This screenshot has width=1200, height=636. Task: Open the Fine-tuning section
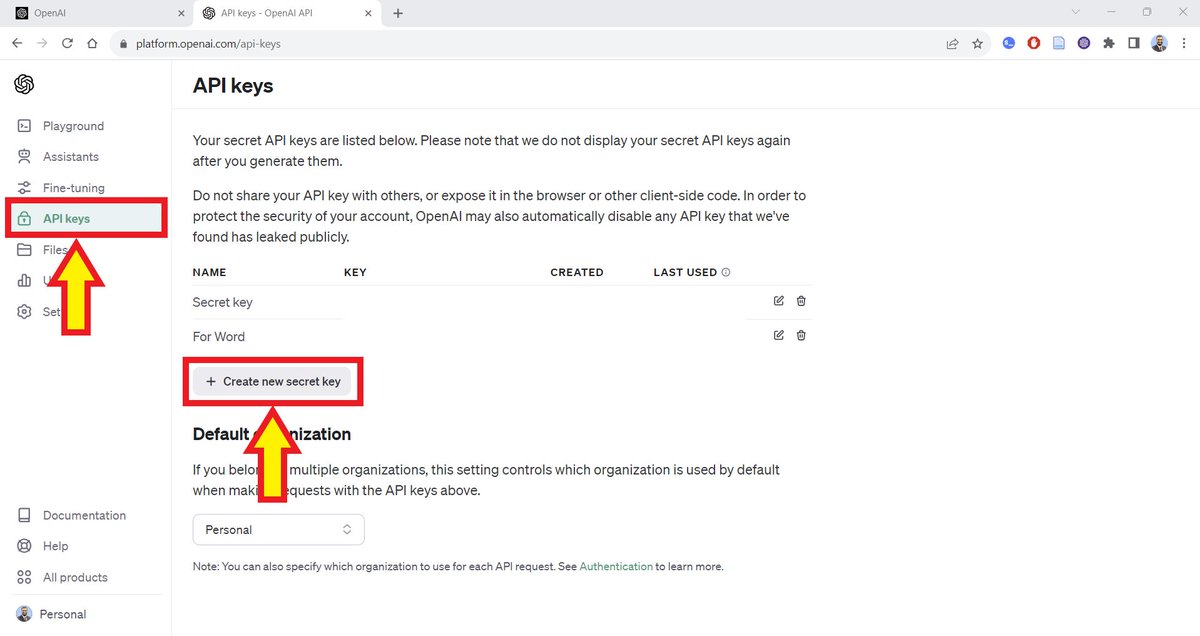click(72, 187)
